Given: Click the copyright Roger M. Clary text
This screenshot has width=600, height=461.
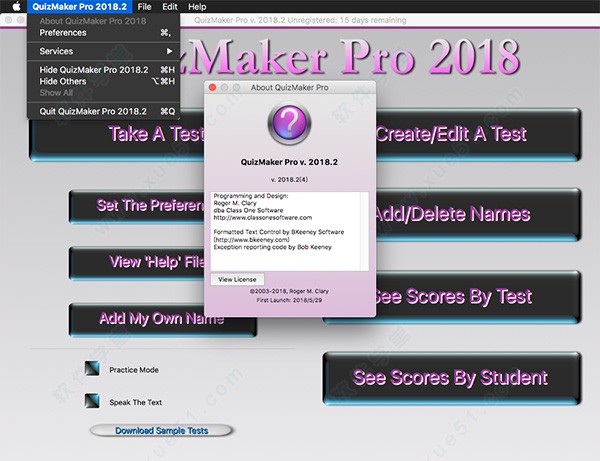Looking at the screenshot, I should point(289,291).
